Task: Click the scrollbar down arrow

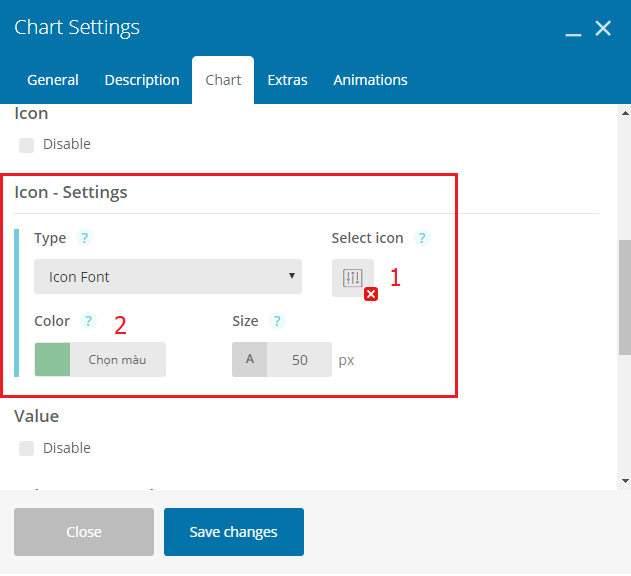Action: point(625,481)
